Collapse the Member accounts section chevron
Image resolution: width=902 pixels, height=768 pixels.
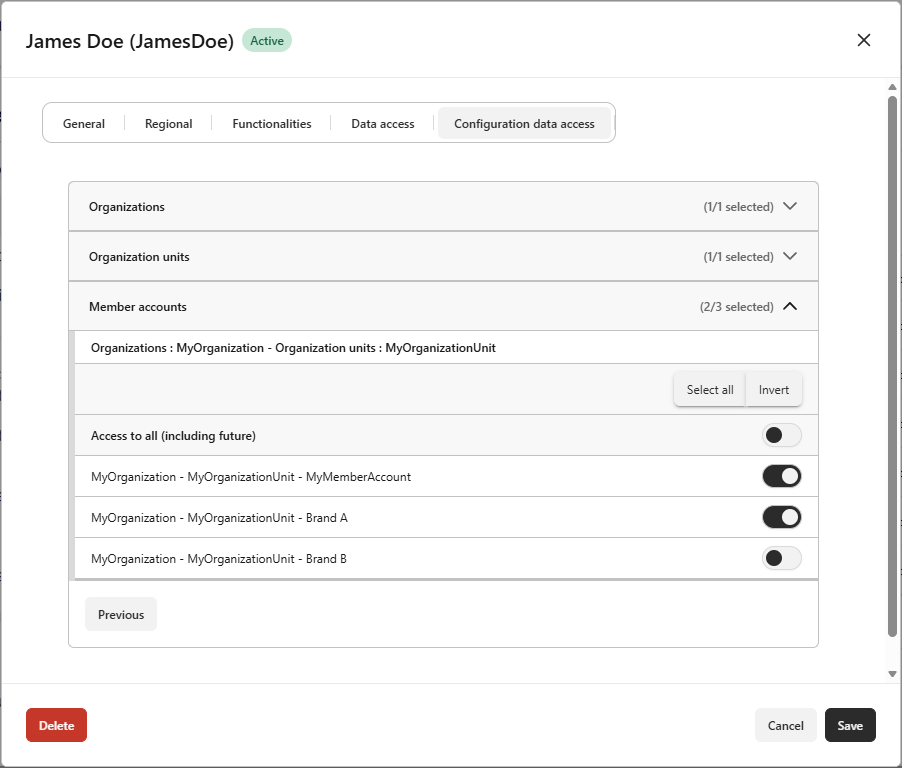tap(790, 307)
